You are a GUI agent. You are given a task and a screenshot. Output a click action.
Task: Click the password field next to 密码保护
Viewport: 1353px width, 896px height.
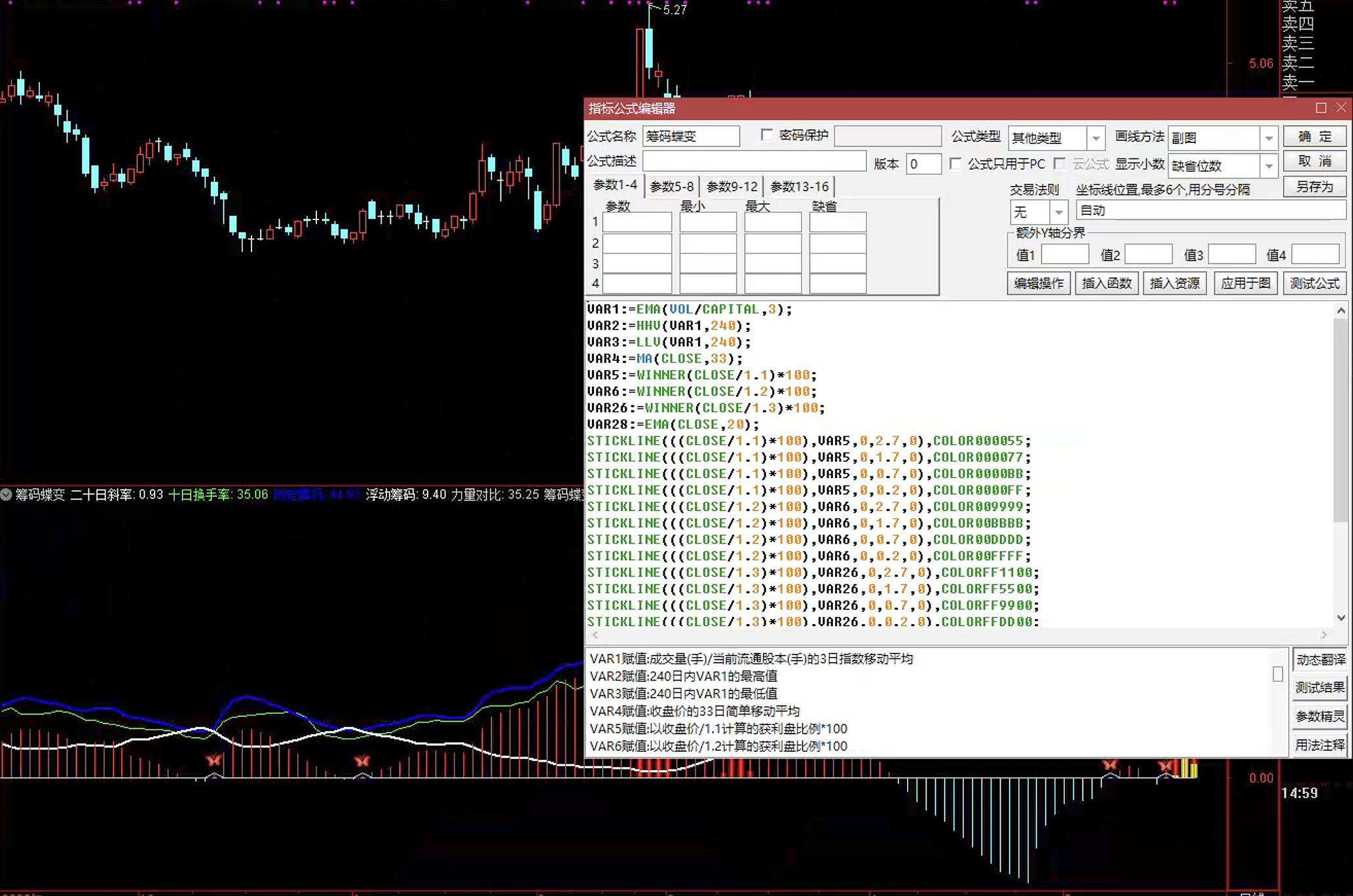click(888, 136)
